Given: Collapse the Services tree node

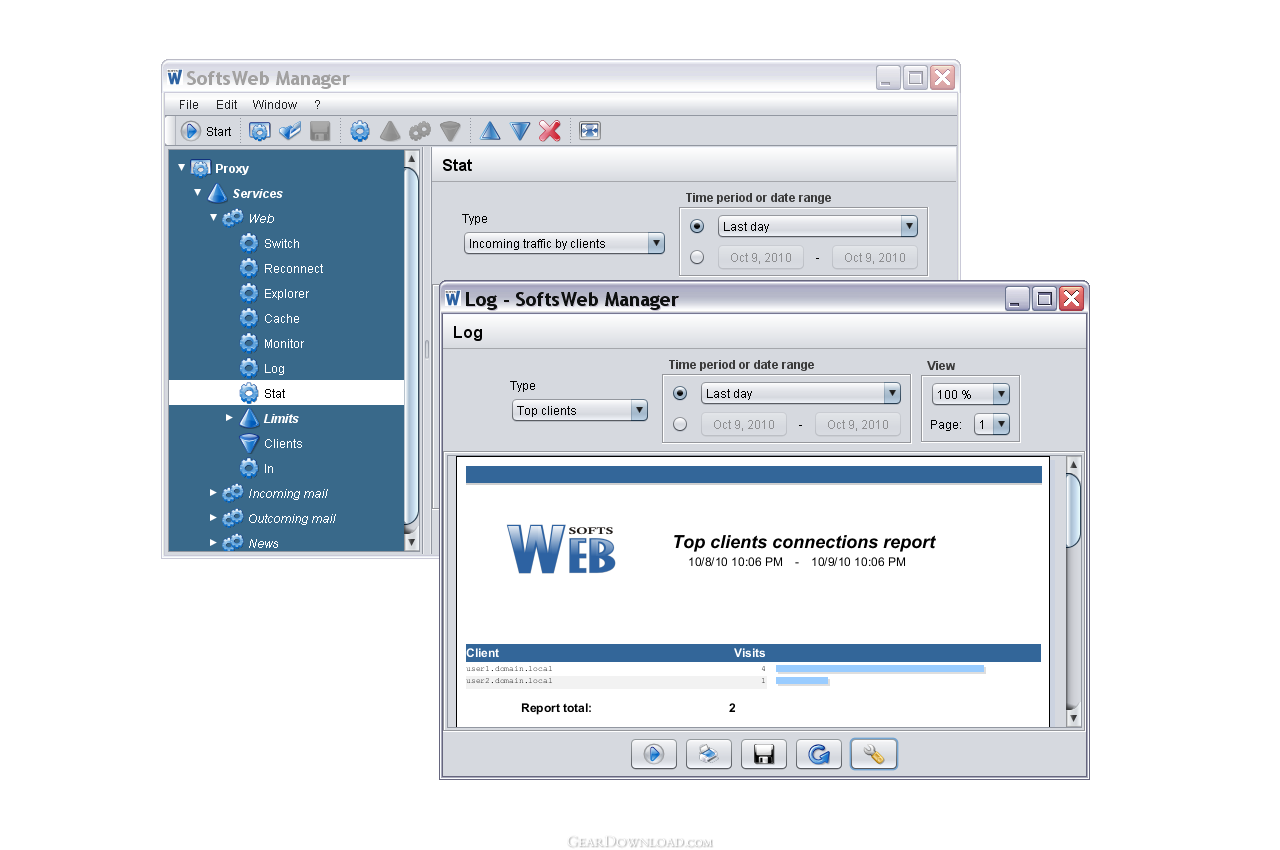Looking at the screenshot, I should pos(198,193).
